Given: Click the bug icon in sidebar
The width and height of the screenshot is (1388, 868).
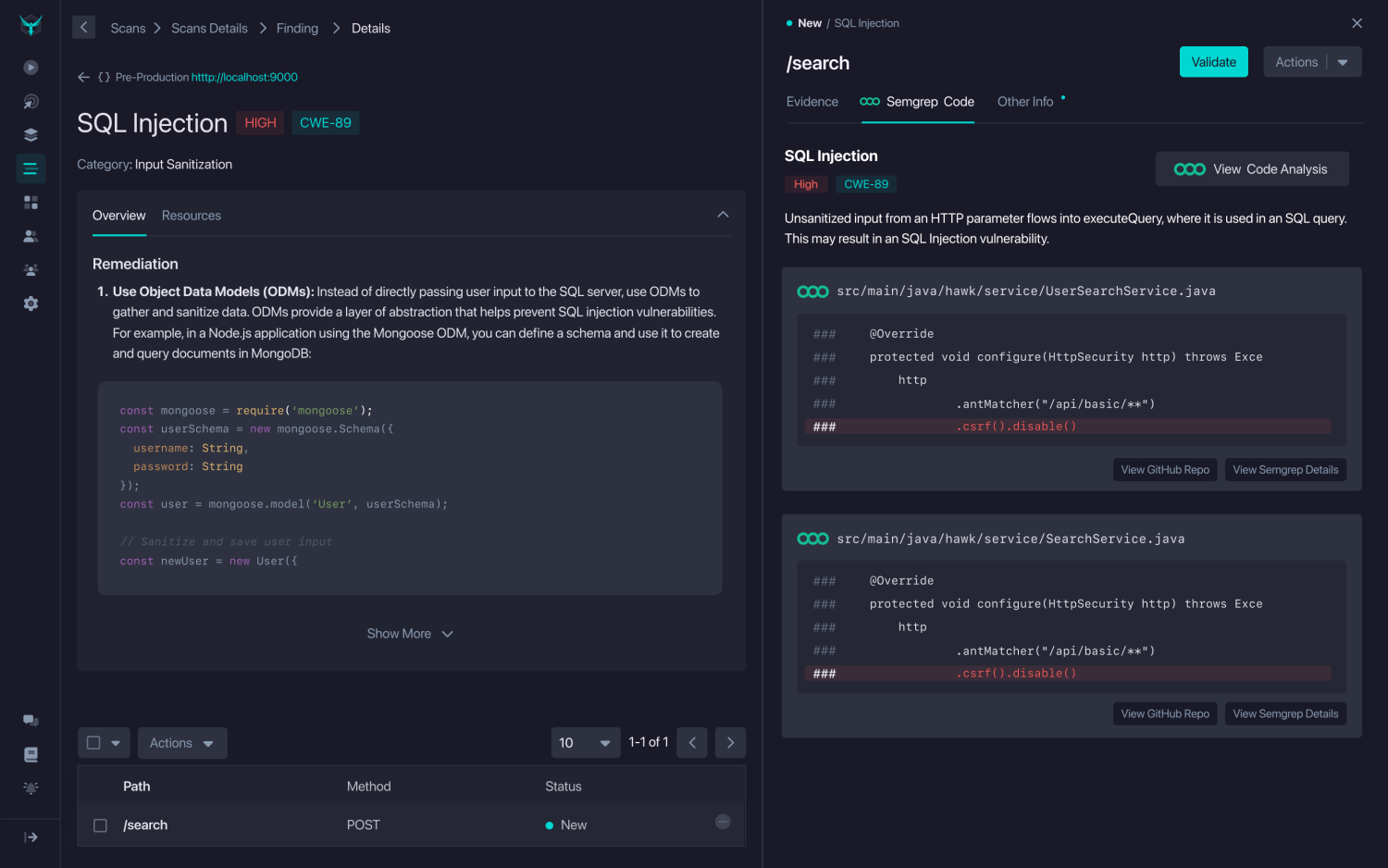Looking at the screenshot, I should pos(31,788).
